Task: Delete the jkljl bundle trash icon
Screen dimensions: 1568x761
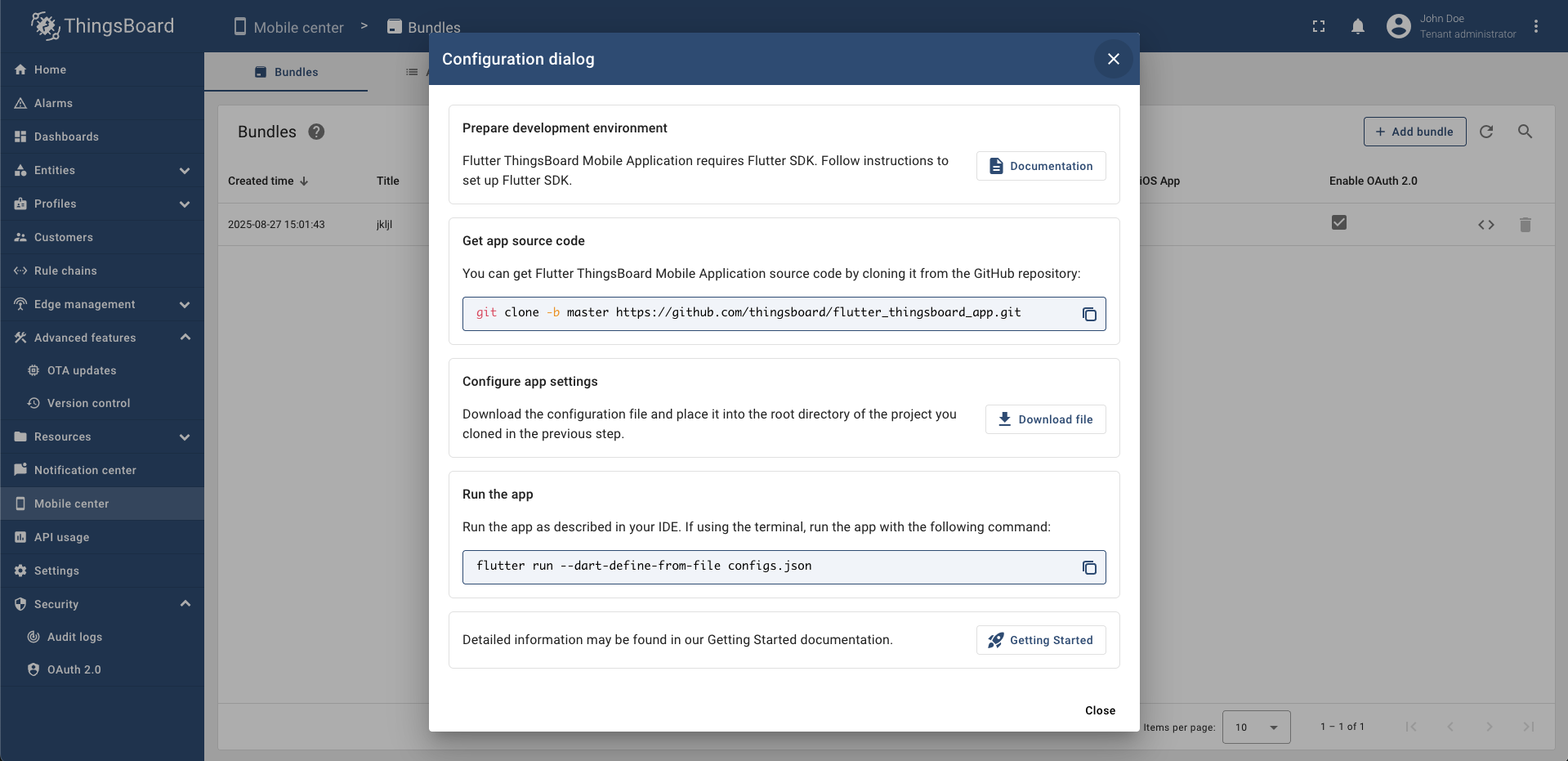Action: tap(1525, 225)
